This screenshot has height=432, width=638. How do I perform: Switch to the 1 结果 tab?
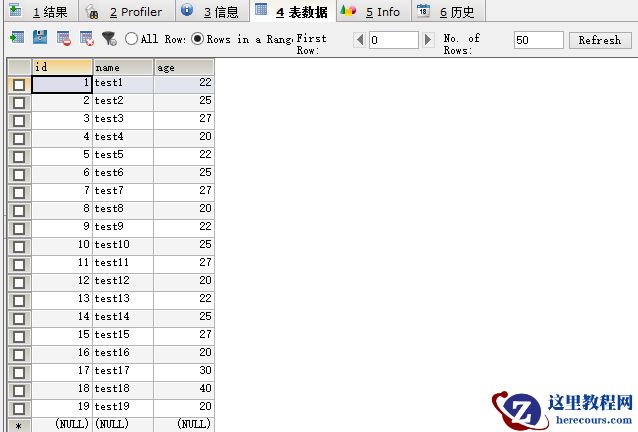(41, 11)
